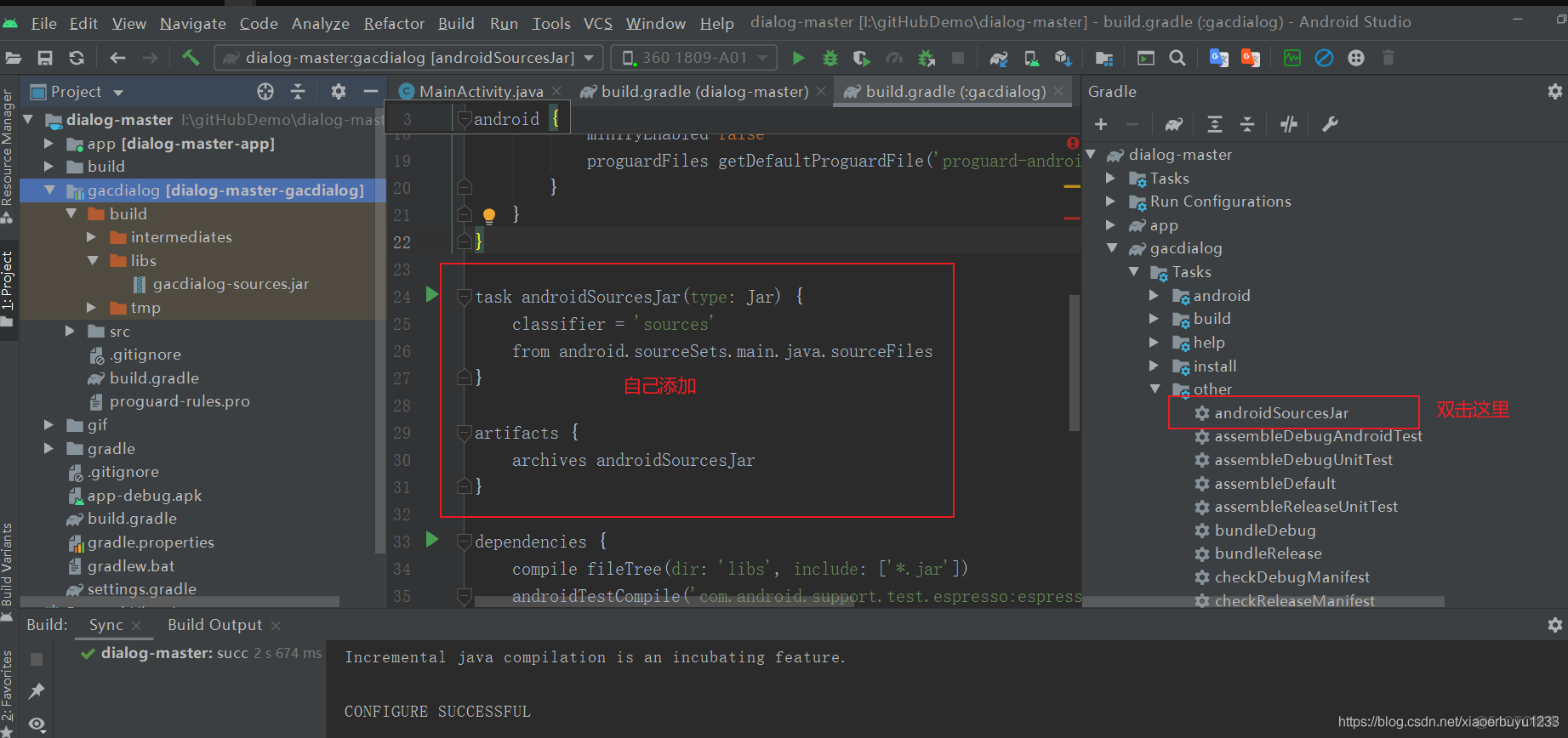Open the AVD Manager icon
This screenshot has height=738, width=1568.
1031,58
